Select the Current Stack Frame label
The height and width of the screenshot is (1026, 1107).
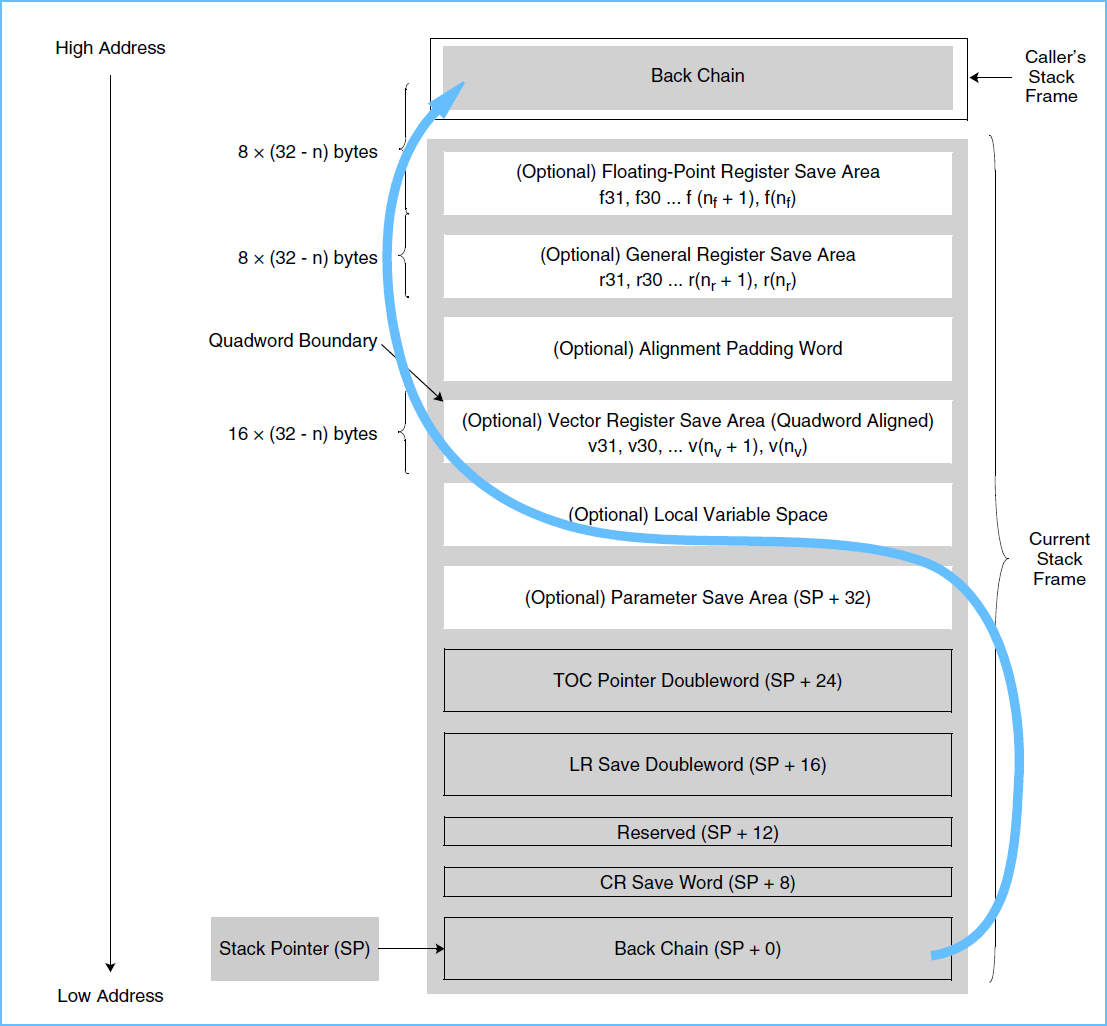[1059, 559]
